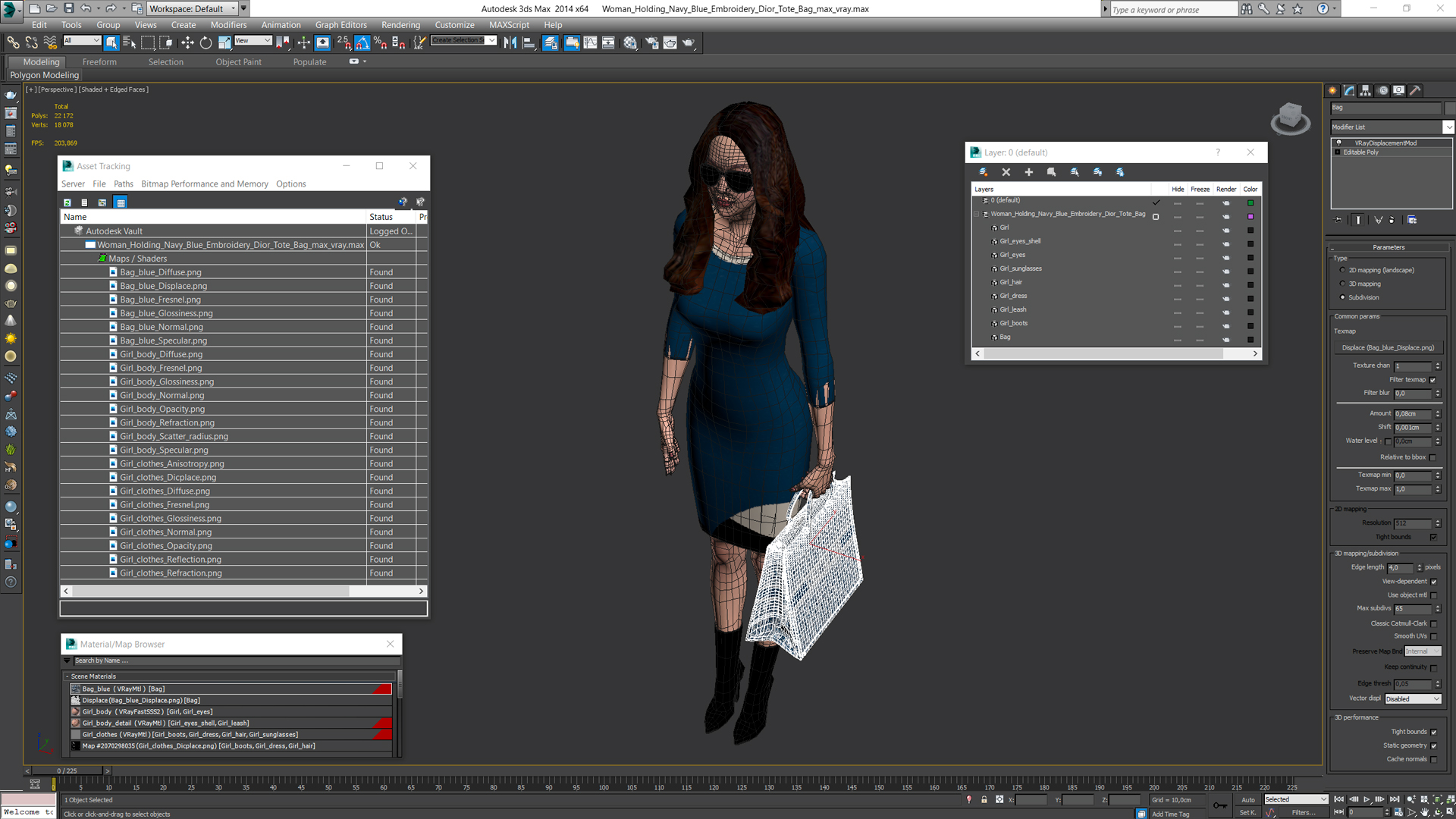This screenshot has height=819, width=1456.
Task: Refresh the Asset Tracking list
Action: point(67,202)
